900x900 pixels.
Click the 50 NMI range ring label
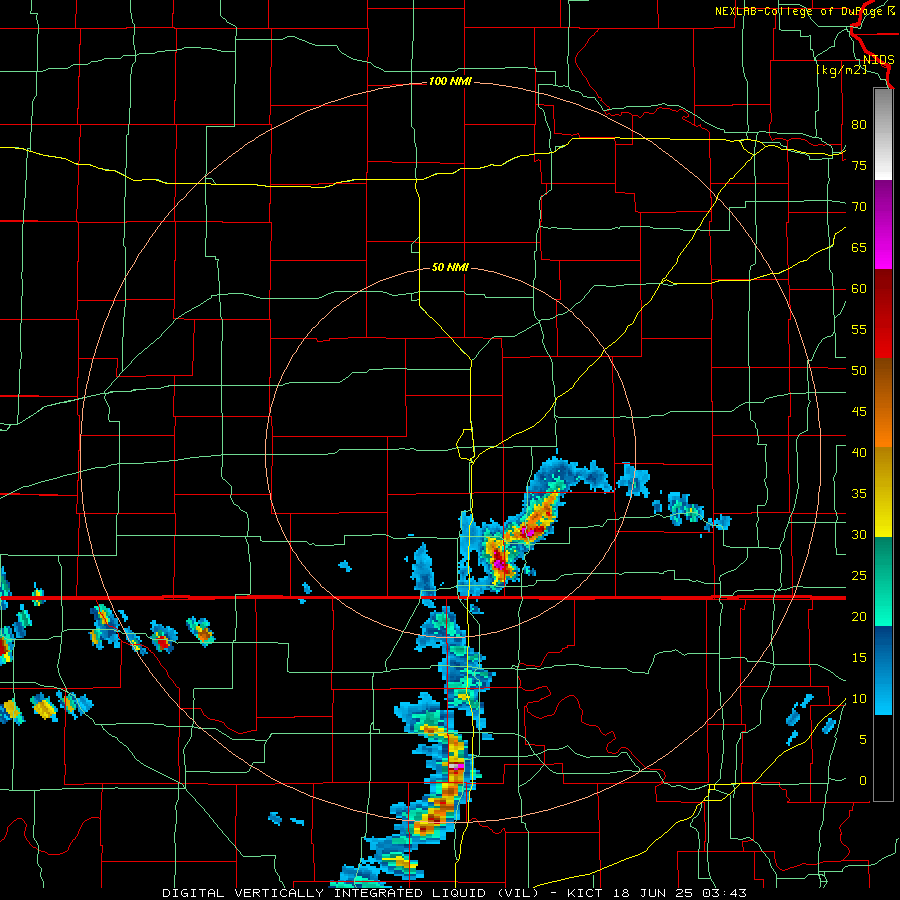pos(450,267)
